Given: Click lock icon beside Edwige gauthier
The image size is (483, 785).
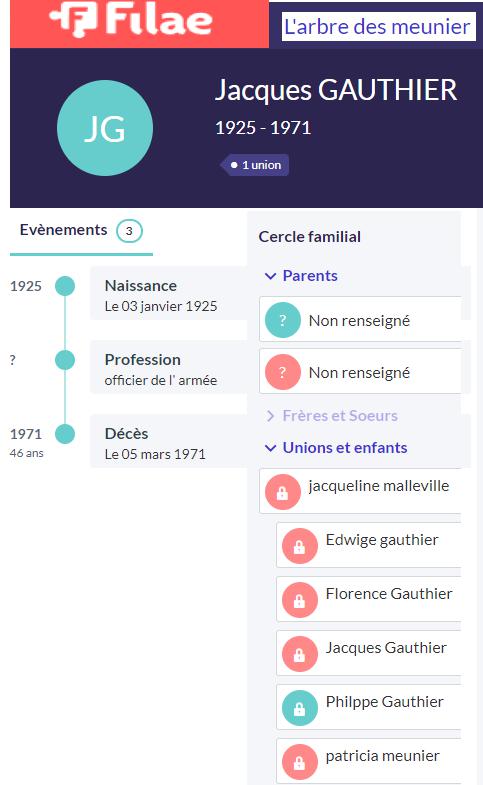Looking at the screenshot, I should pos(299,546).
